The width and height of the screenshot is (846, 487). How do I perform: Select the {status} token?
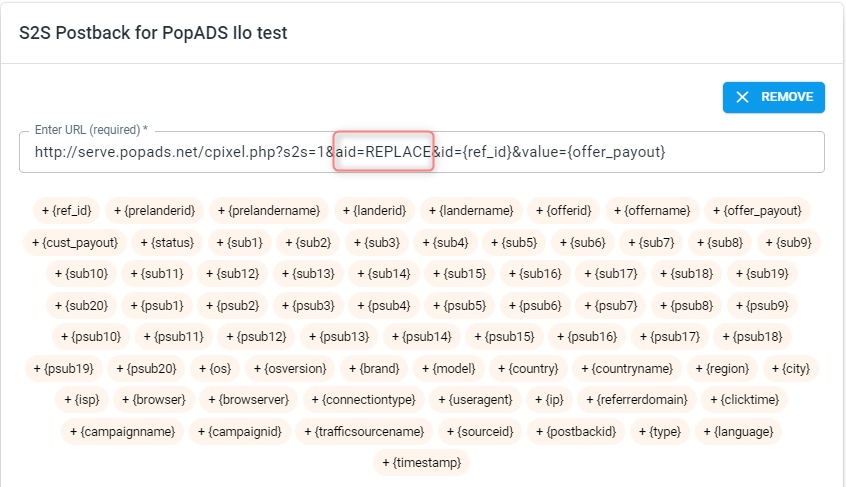(167, 243)
